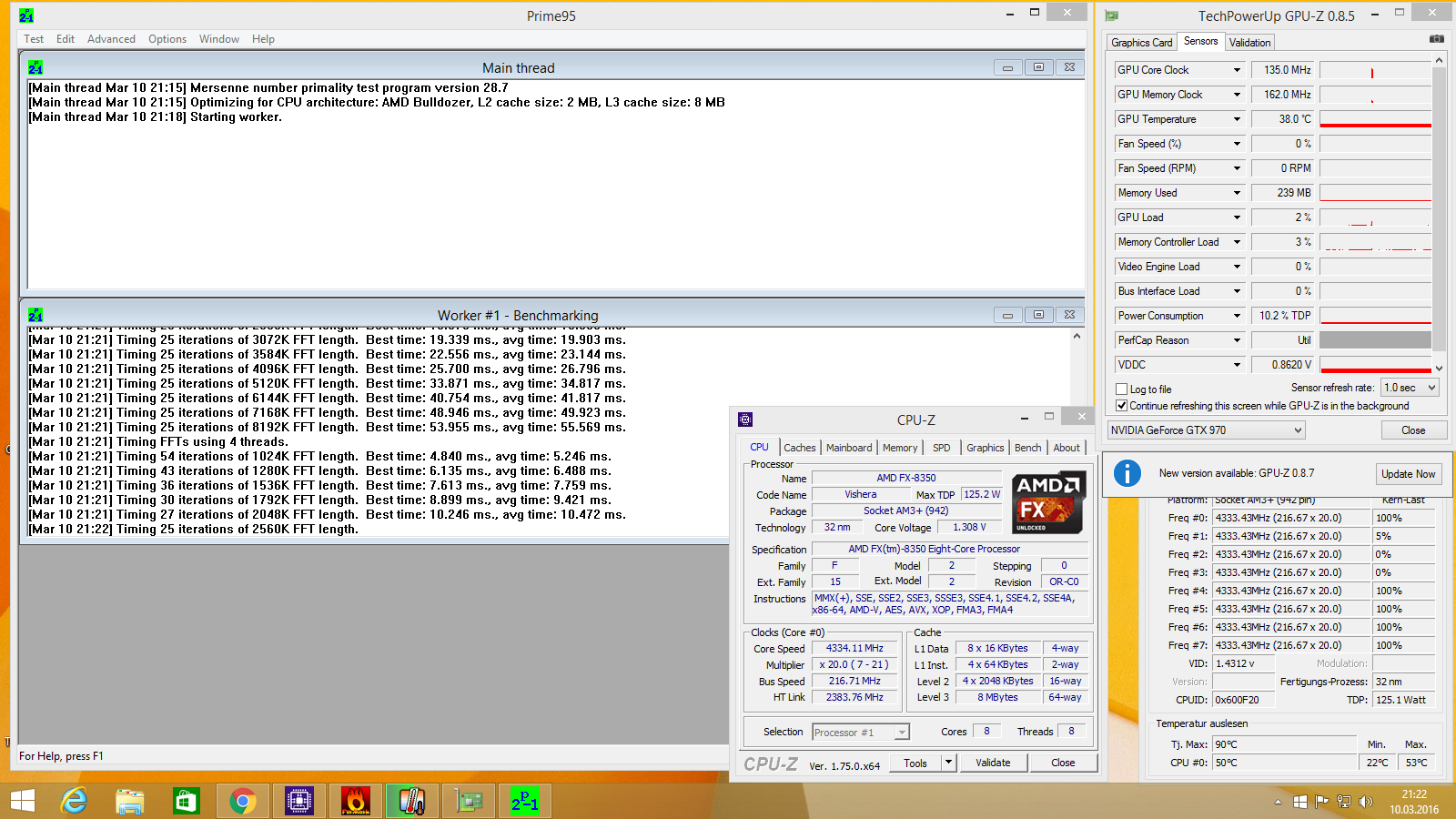Open the NVIDIA GeForce GTX 970 selector
Screen dimensions: 1456x819
coord(1207,430)
